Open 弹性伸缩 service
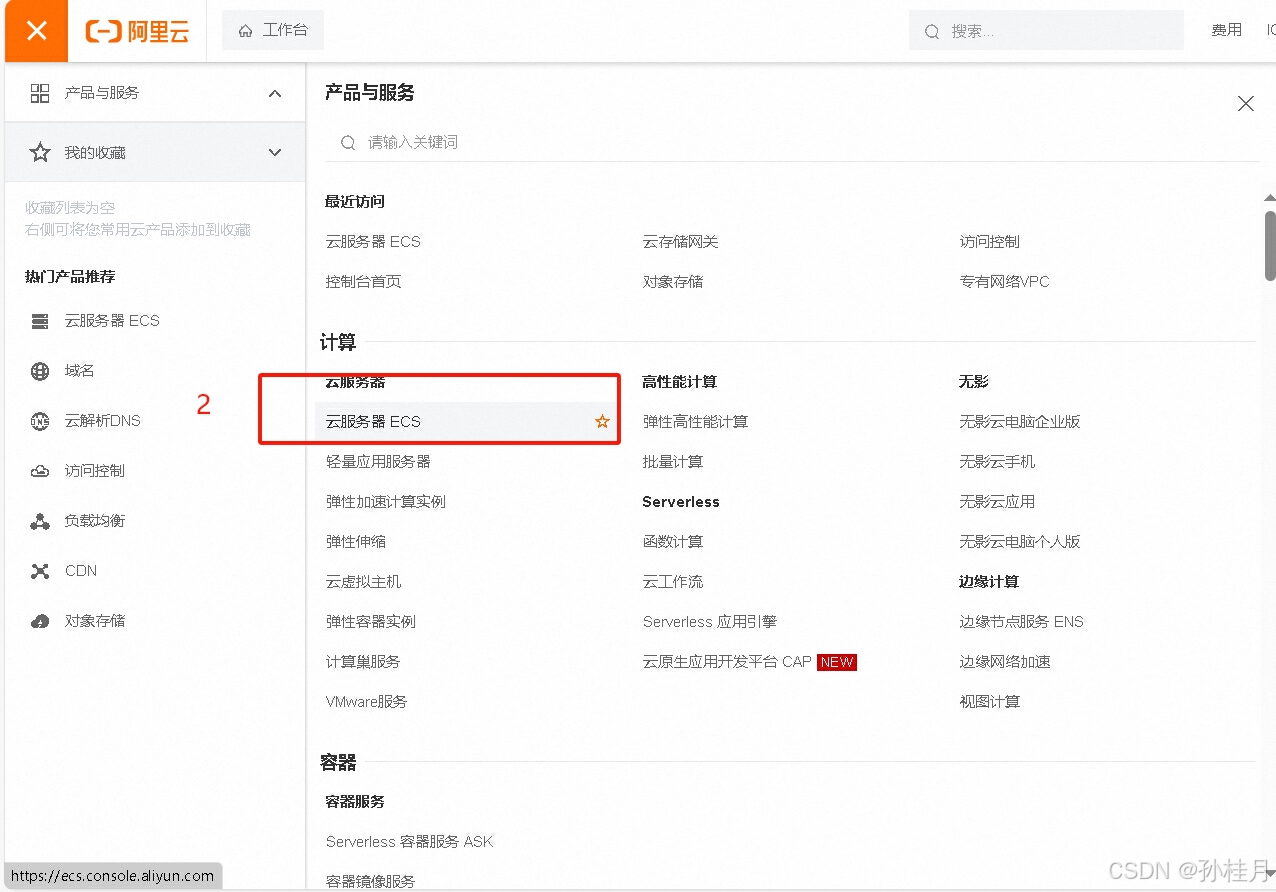The image size is (1276, 892). (x=356, y=542)
